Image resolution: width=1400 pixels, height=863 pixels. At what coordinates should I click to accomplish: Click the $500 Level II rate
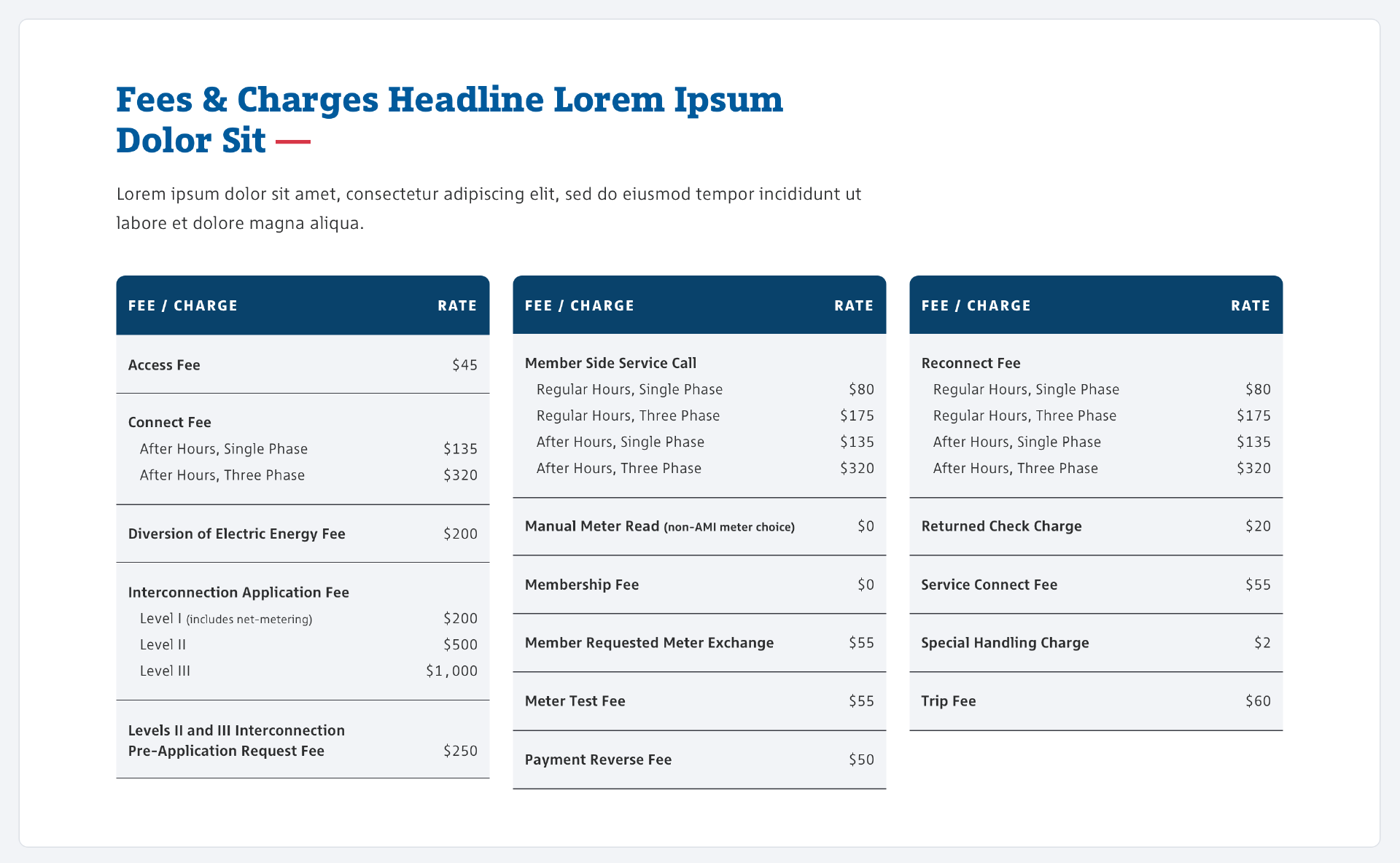point(460,644)
